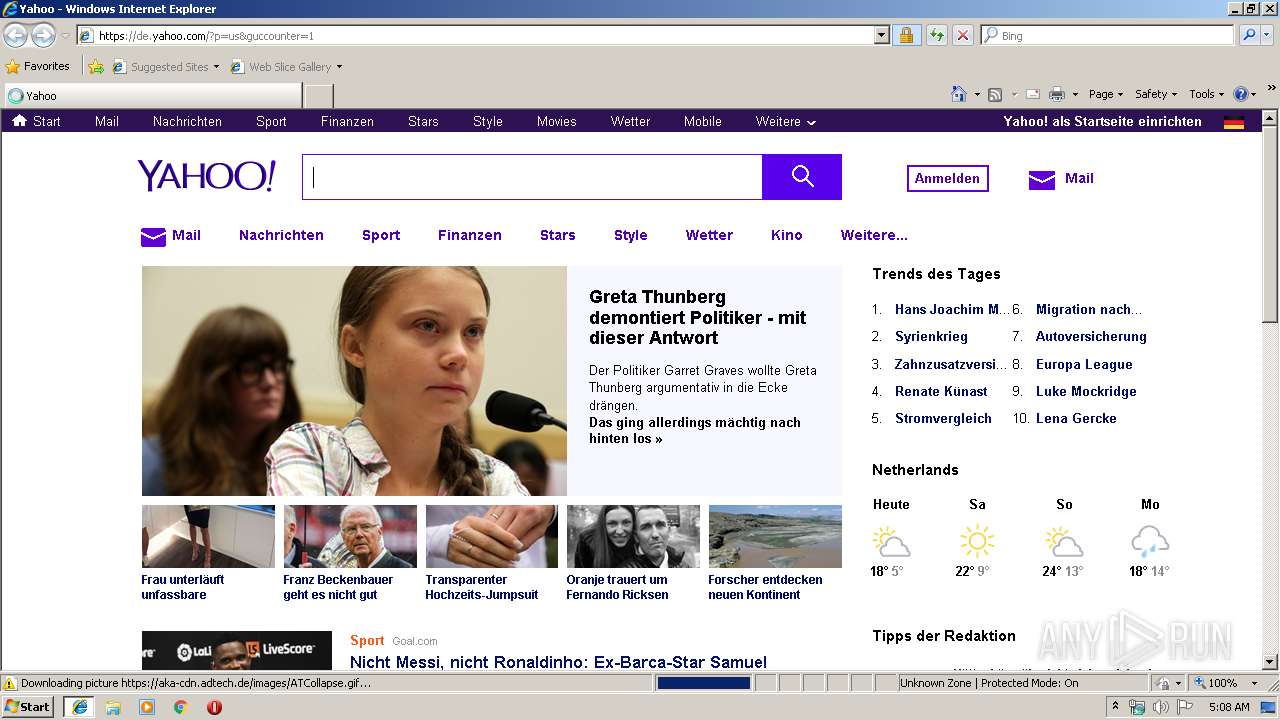Click the volume speaker tray icon

(x=1160, y=707)
